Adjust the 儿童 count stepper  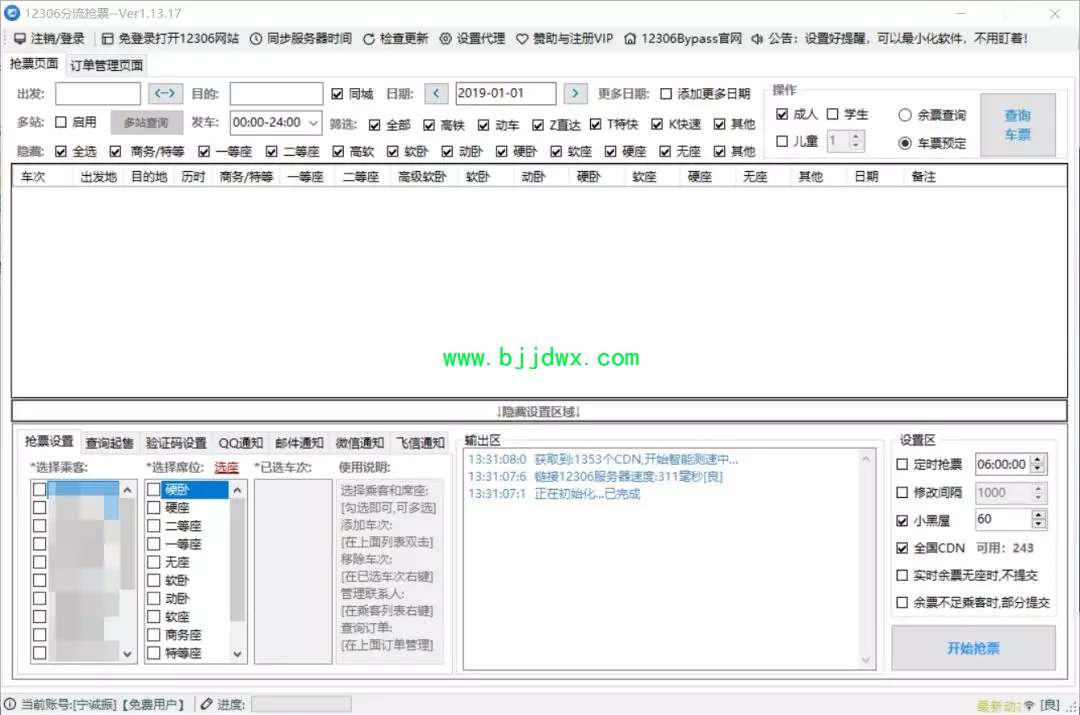[x=855, y=141]
